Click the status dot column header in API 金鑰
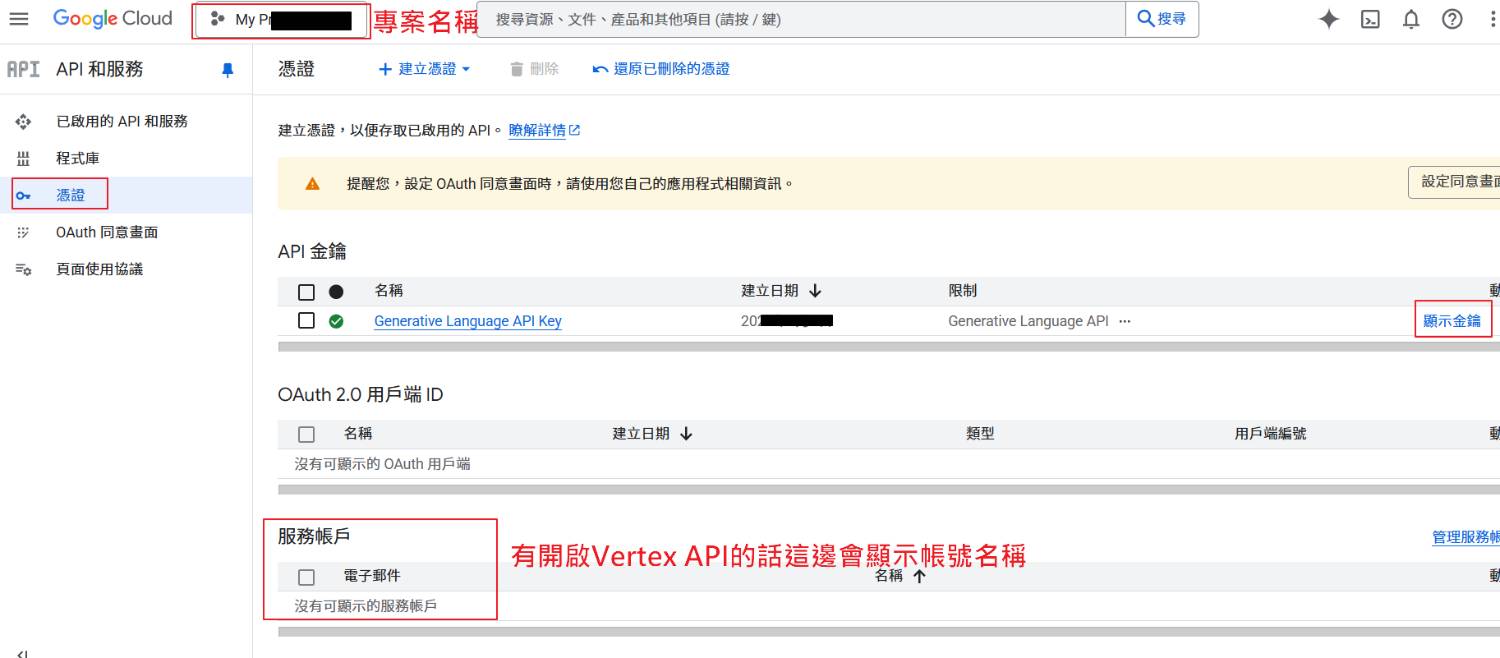The width and height of the screenshot is (1500, 658). pos(336,291)
